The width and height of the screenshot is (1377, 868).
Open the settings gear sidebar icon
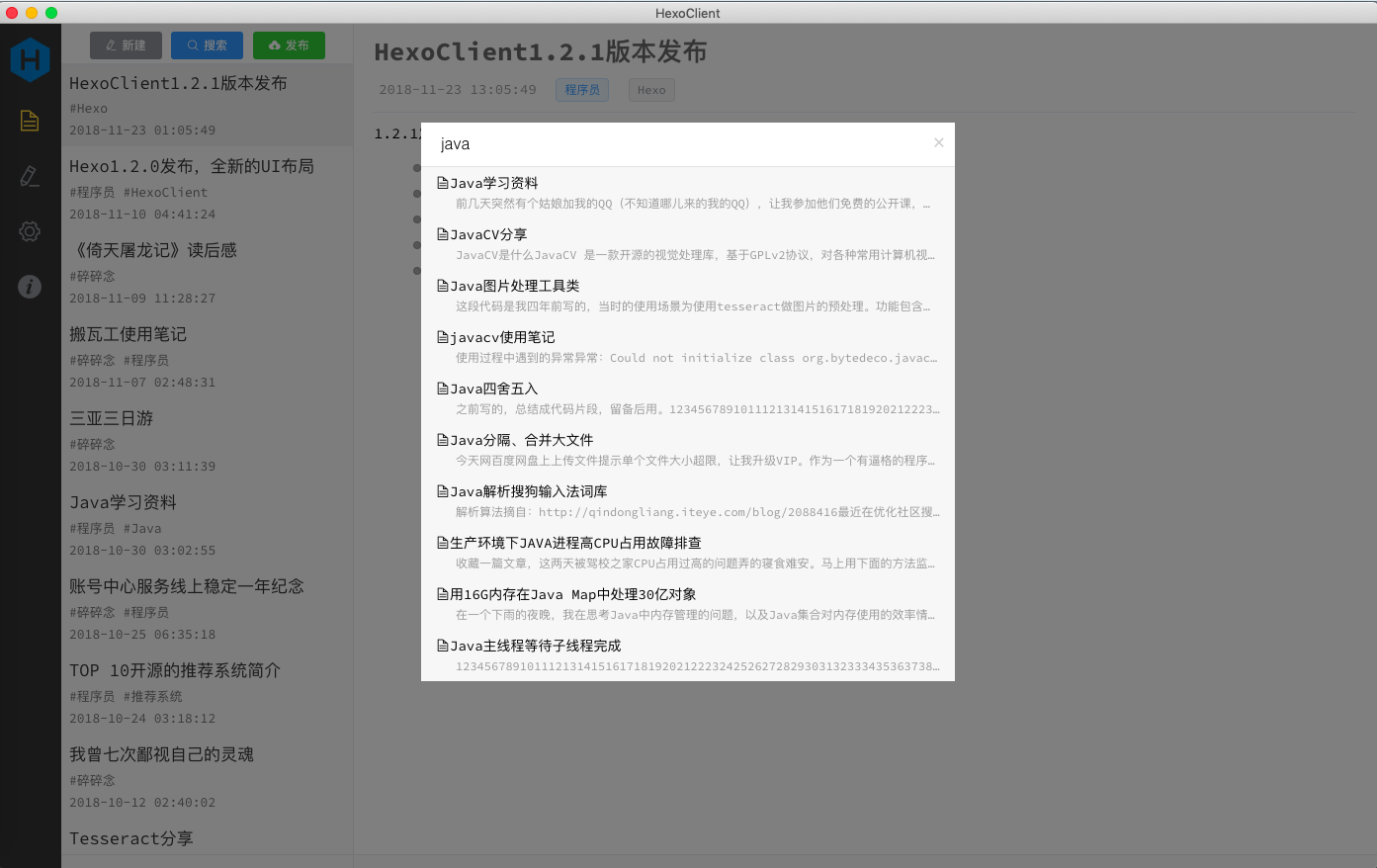pos(30,231)
